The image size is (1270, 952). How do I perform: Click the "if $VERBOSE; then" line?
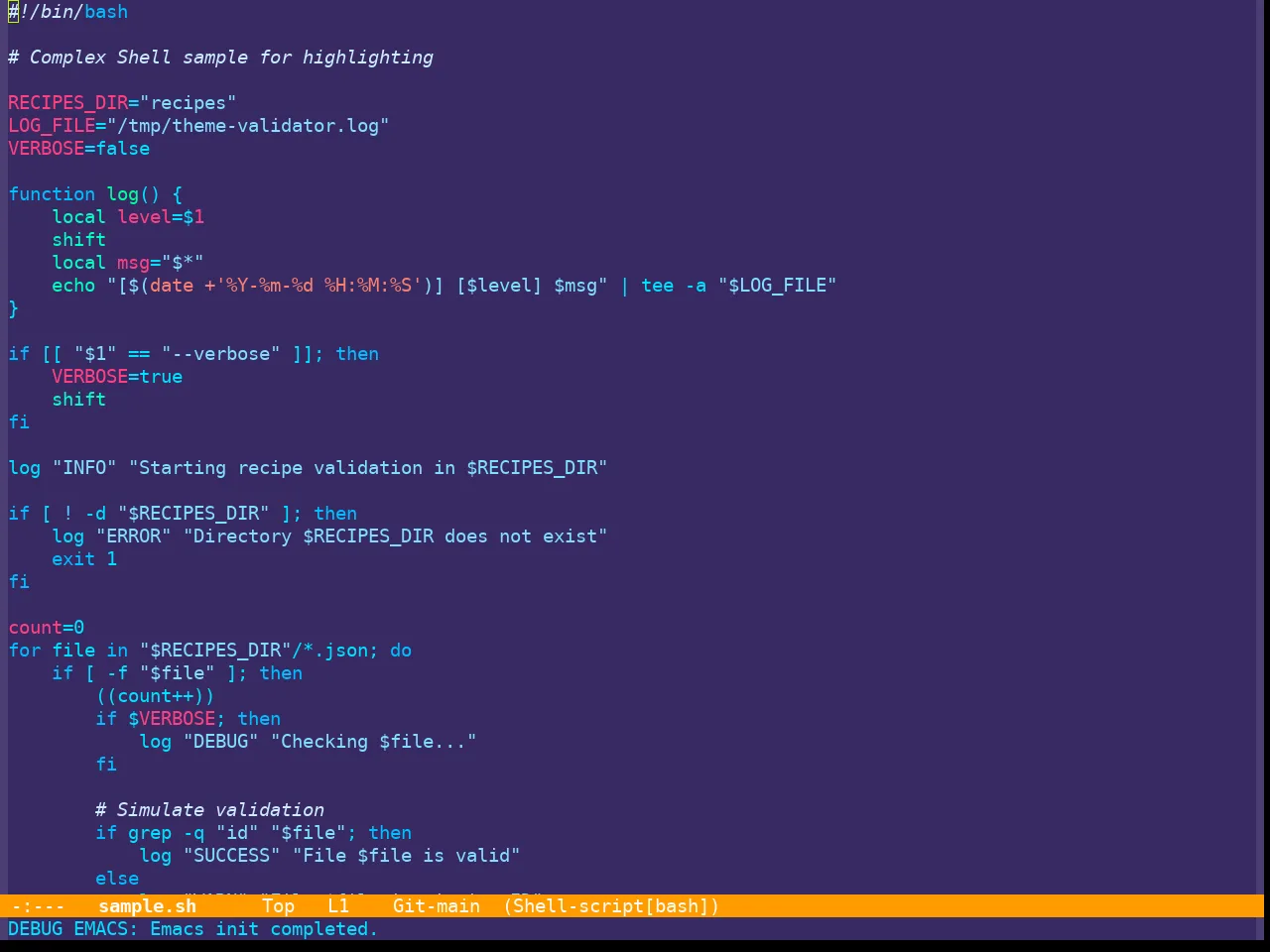coord(188,719)
